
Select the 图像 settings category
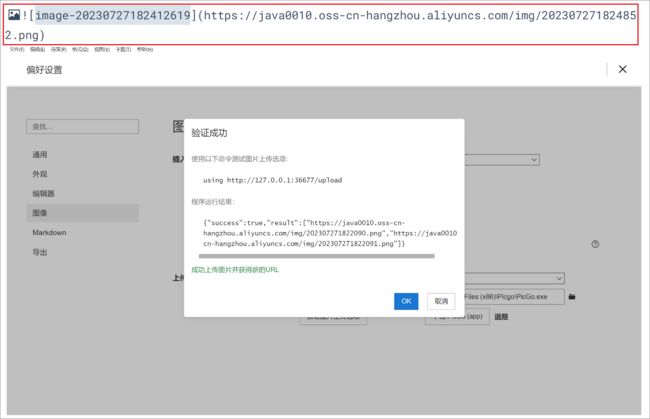(82, 213)
